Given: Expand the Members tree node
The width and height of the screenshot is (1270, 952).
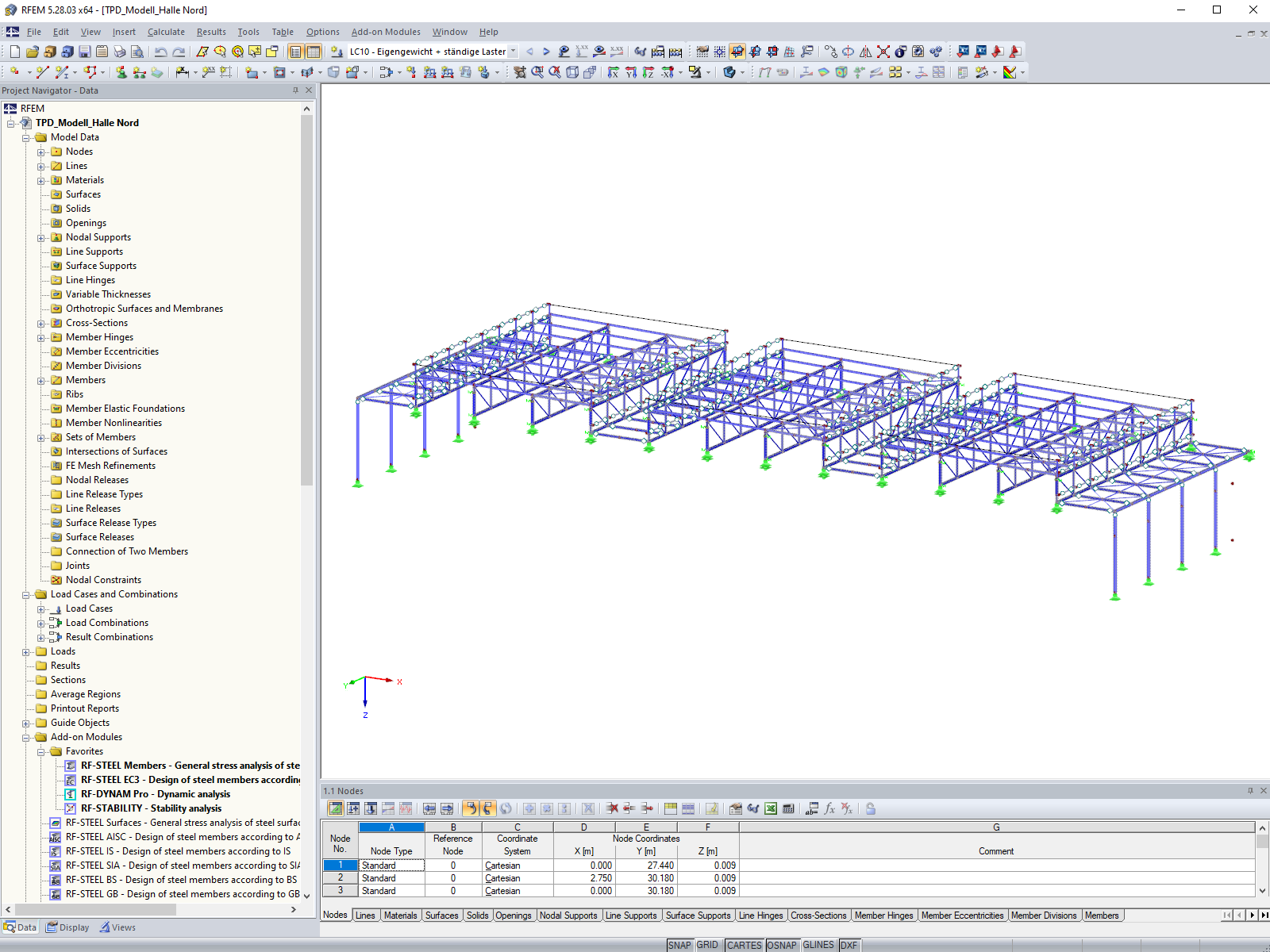Looking at the screenshot, I should 41,380.
